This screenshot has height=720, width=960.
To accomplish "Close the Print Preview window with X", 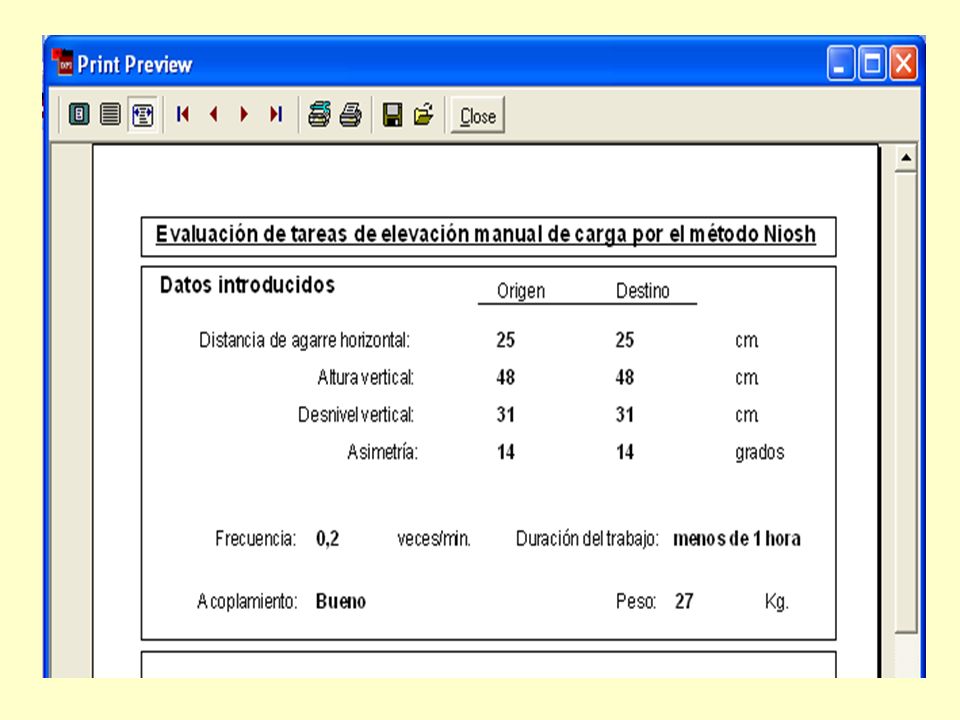I will click(x=904, y=62).
